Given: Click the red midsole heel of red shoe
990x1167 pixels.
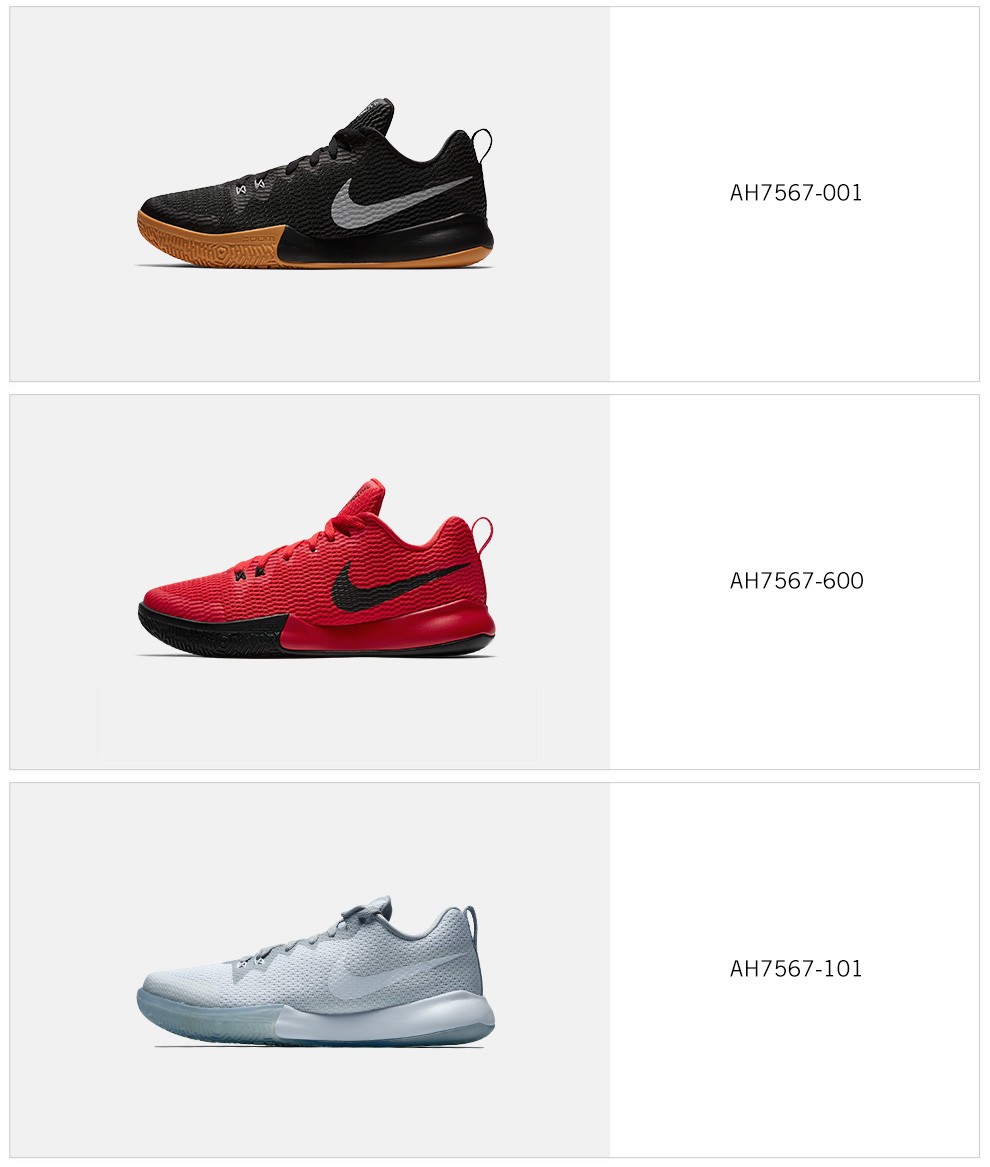Looking at the screenshot, I should pyautogui.click(x=391, y=627).
